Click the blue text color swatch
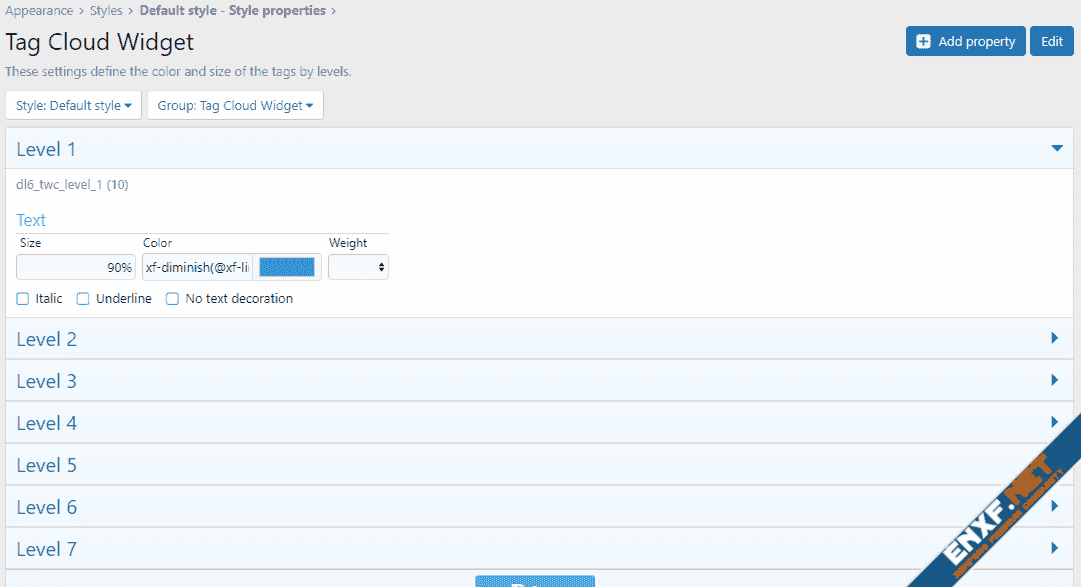The width and height of the screenshot is (1081, 587). tap(287, 267)
